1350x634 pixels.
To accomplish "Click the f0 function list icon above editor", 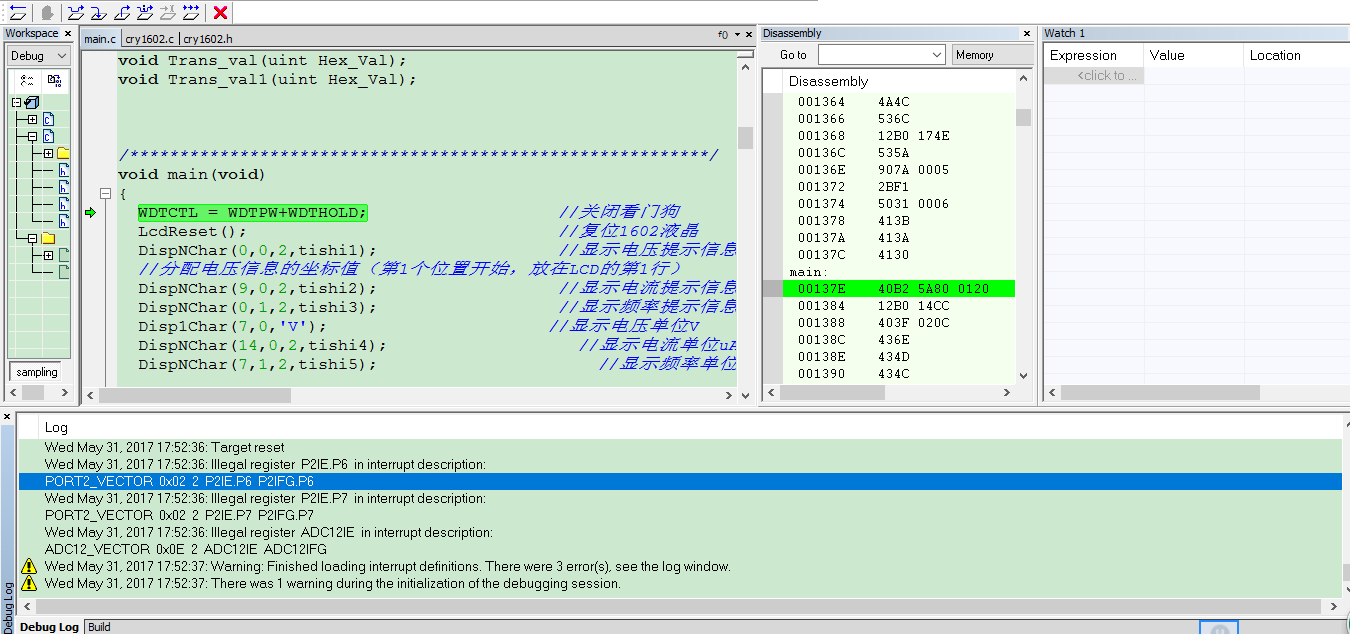I will [723, 34].
